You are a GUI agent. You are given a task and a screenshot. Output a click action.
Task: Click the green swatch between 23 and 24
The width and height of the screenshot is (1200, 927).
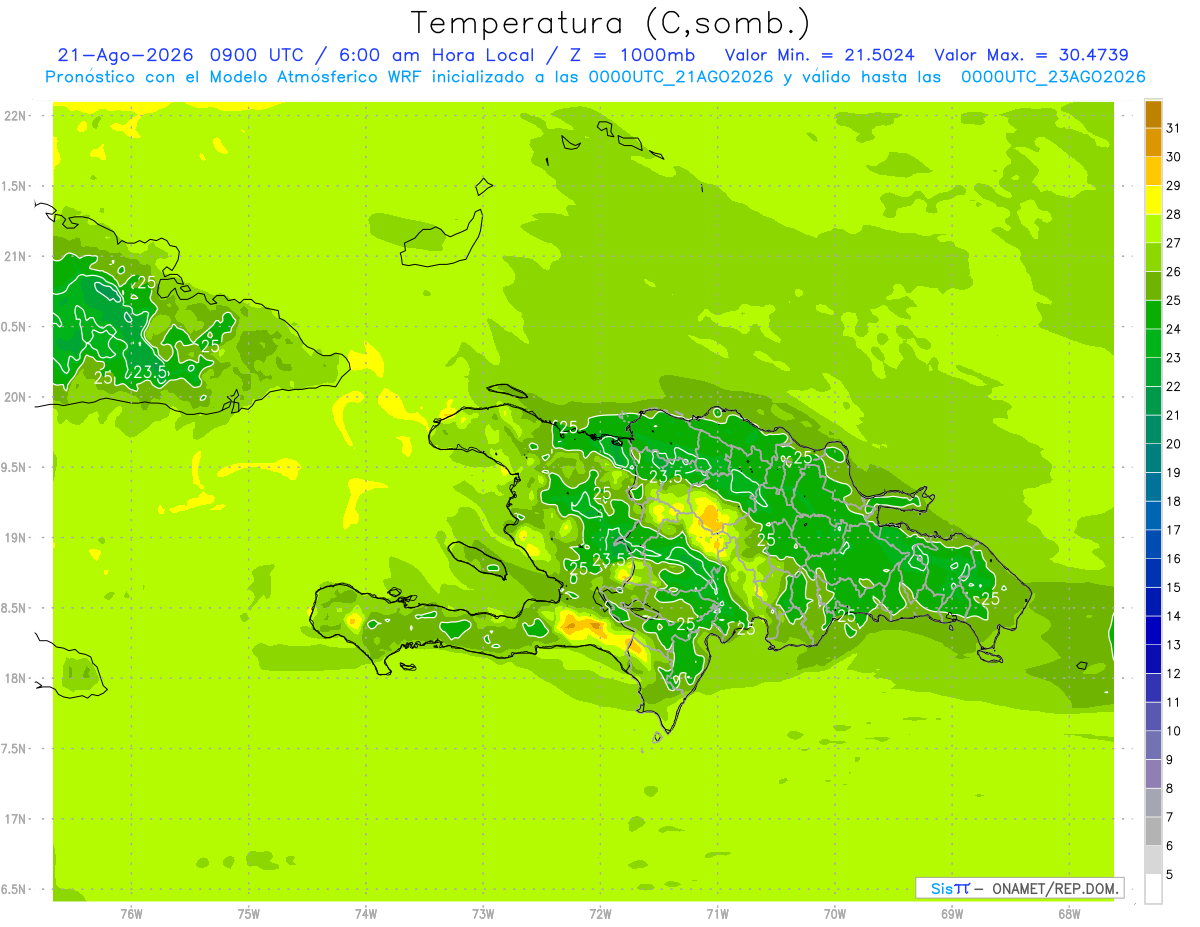1153,343
